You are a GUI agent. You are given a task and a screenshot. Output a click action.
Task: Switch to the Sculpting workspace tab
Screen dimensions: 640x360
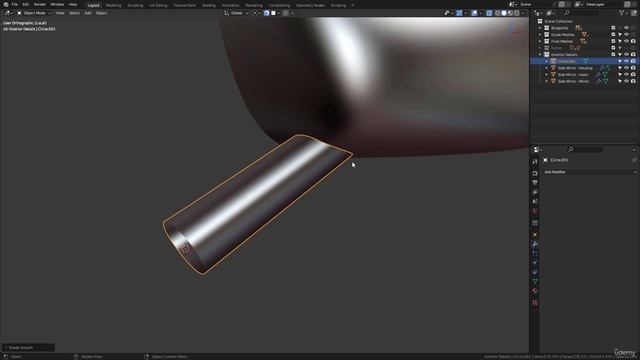tap(135, 5)
